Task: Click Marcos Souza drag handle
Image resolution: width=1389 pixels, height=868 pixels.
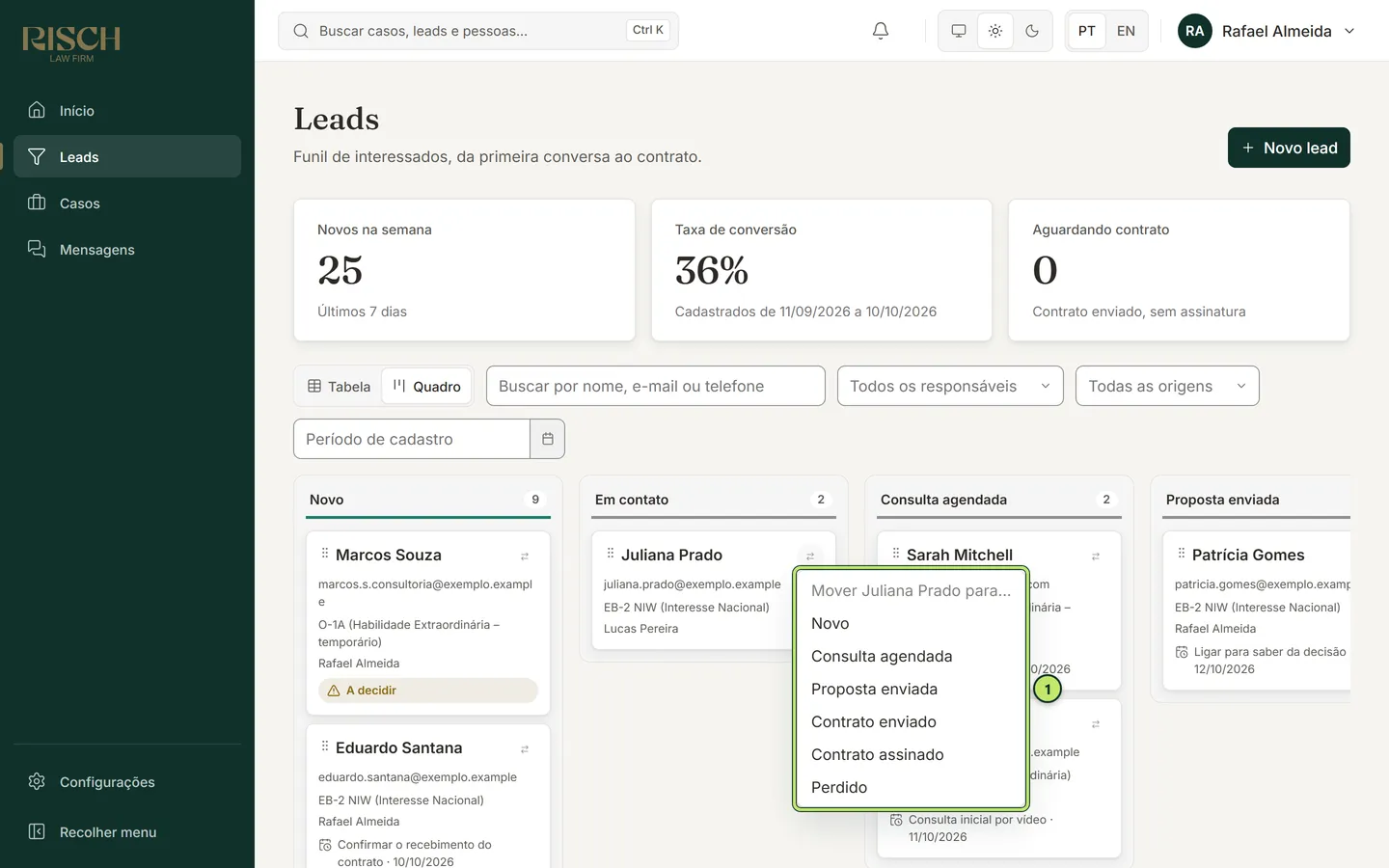Action: (324, 554)
